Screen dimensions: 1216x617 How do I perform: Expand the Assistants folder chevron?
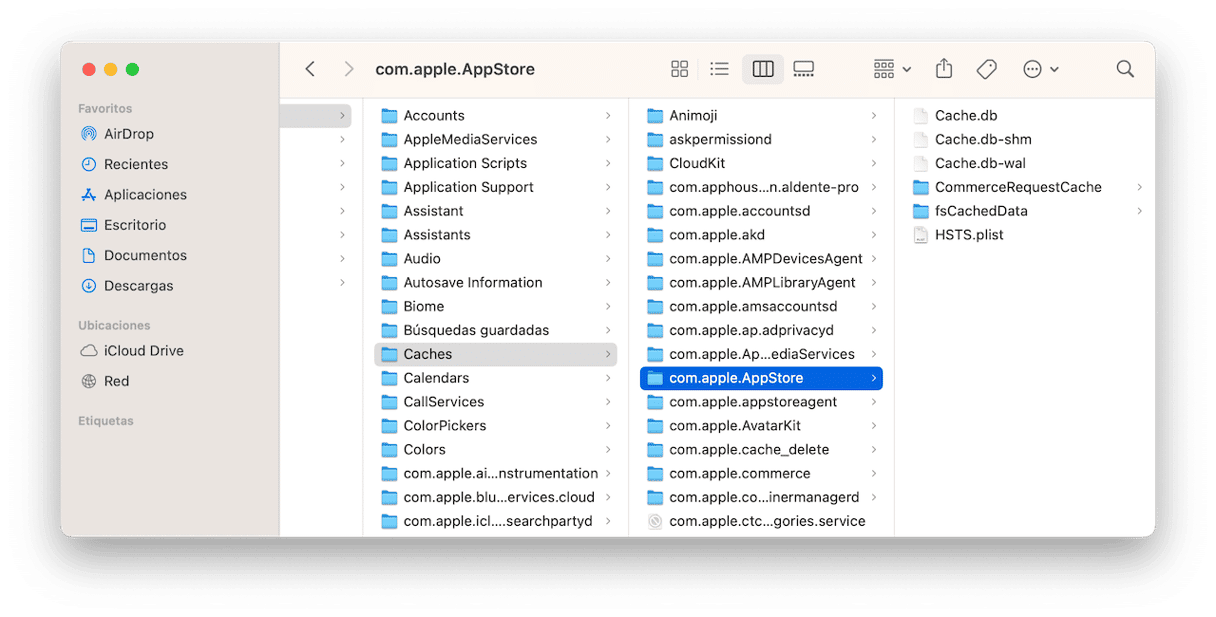click(x=608, y=235)
